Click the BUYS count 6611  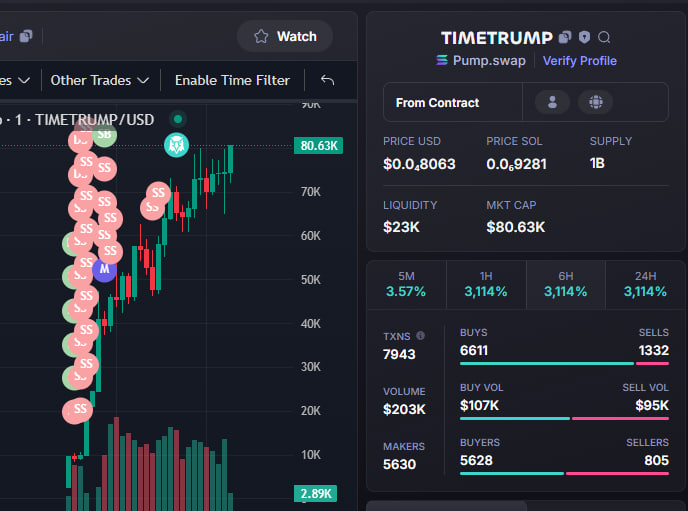click(474, 350)
